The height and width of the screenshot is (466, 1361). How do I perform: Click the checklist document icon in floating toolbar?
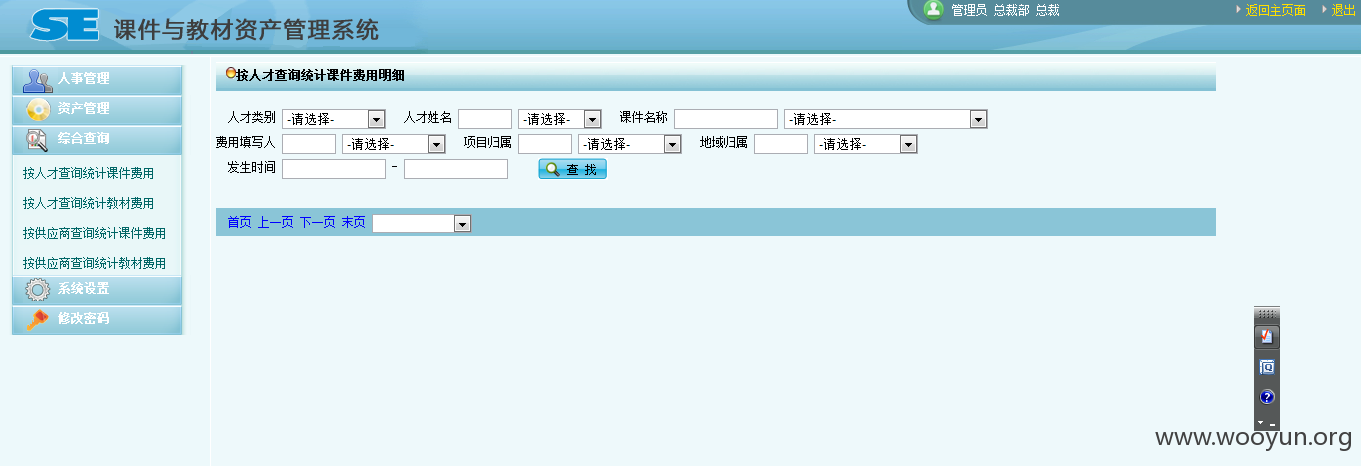tap(1267, 337)
